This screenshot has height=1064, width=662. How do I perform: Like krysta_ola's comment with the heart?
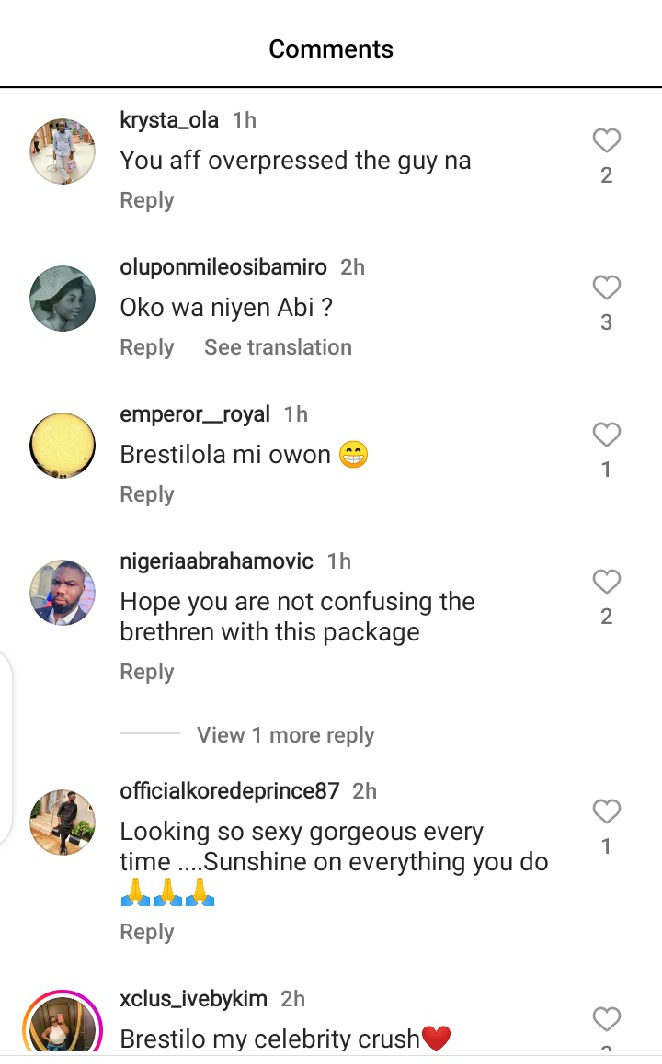click(606, 141)
